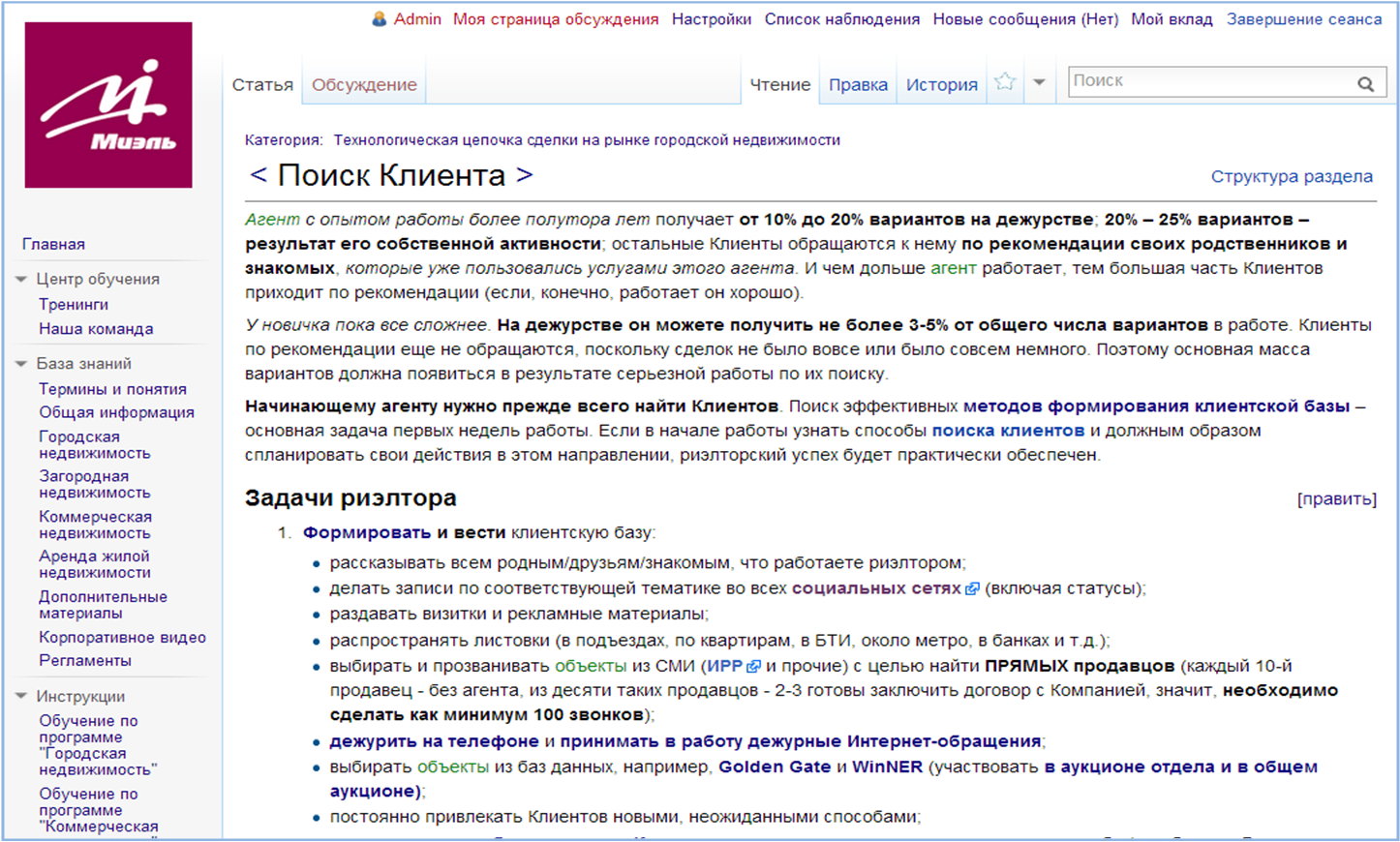Add page to watchlist with star icon
The height and width of the screenshot is (842, 1400).
[1005, 82]
